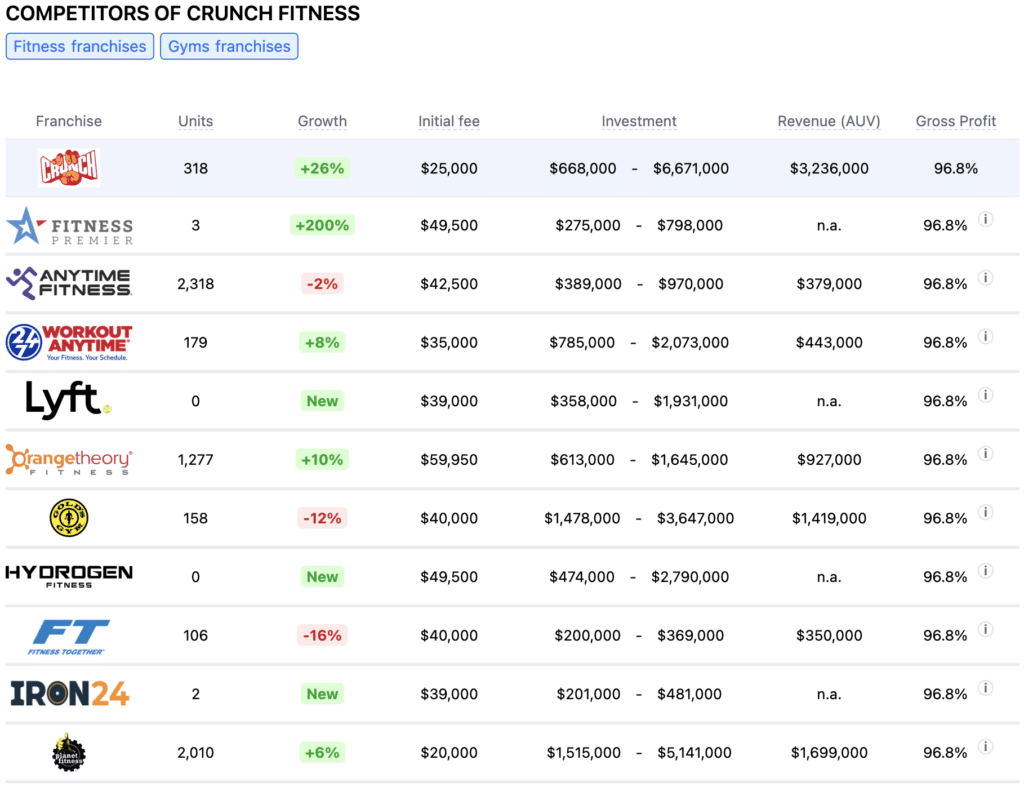Screen dimensions: 1024x791
Task: Show info icon in Workout Anytime row
Action: coord(985,336)
